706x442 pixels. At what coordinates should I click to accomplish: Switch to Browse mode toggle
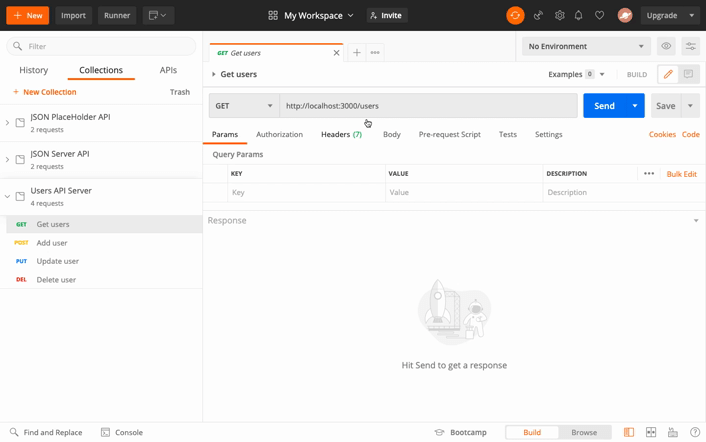584,432
